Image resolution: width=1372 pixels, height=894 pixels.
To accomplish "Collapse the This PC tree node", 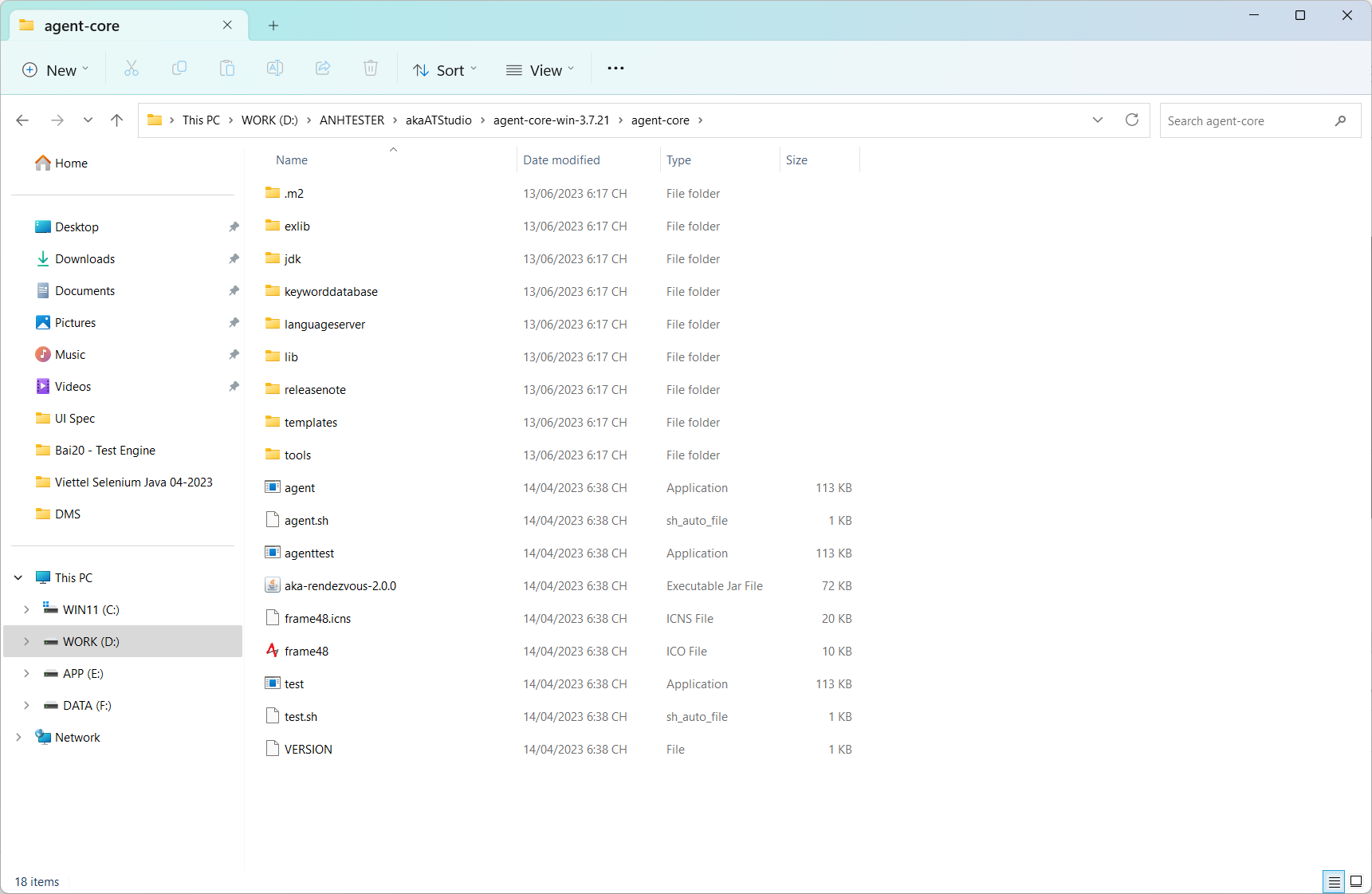I will 18,578.
